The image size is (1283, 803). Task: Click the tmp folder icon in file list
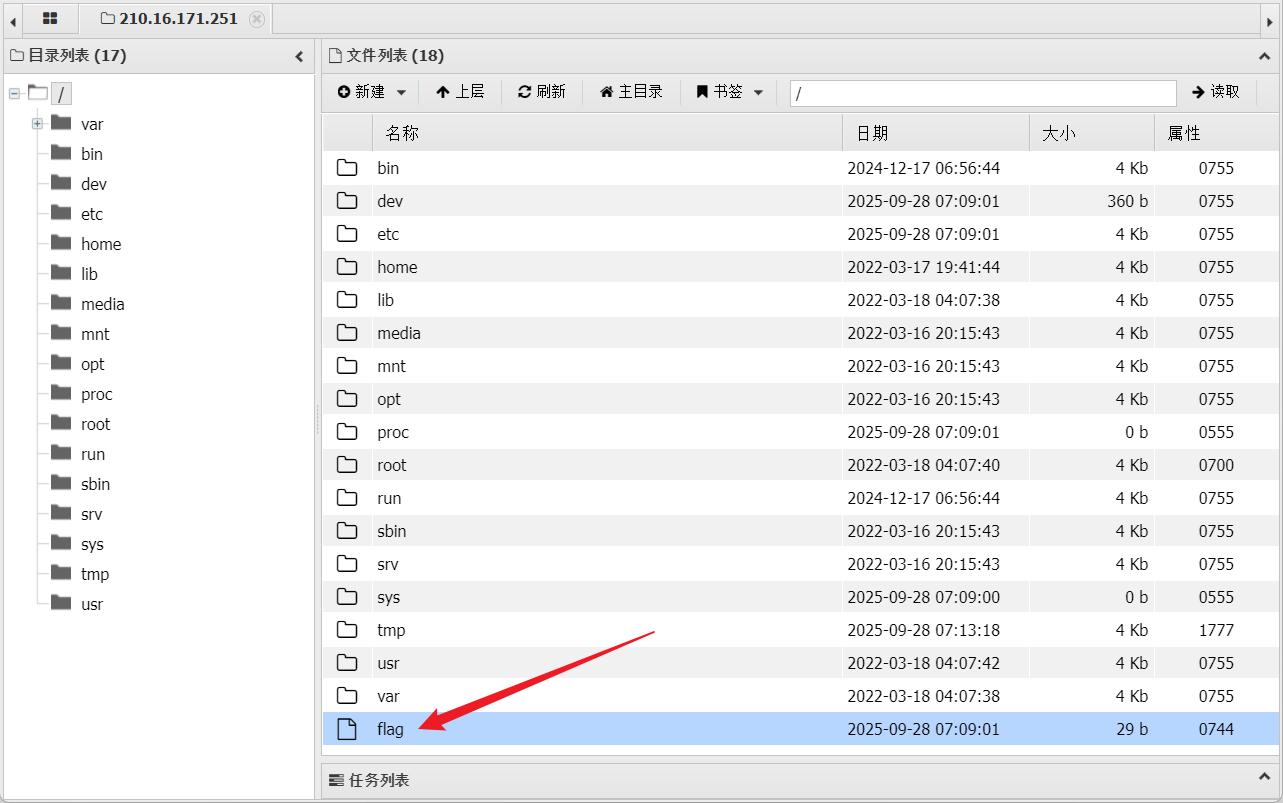coord(347,630)
